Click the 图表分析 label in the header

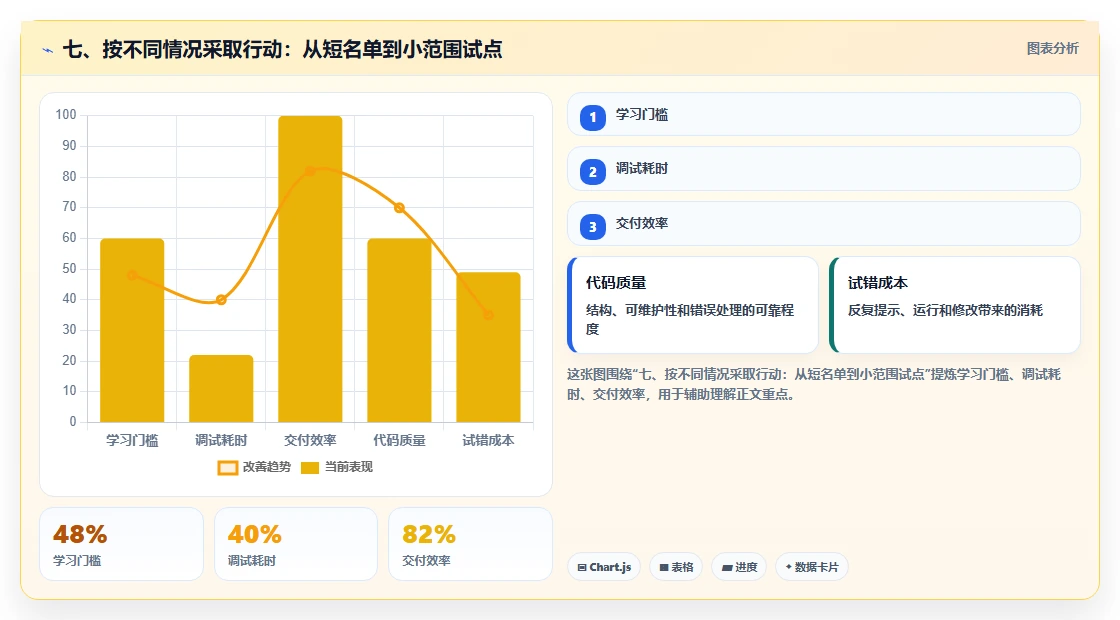[x=1053, y=49]
